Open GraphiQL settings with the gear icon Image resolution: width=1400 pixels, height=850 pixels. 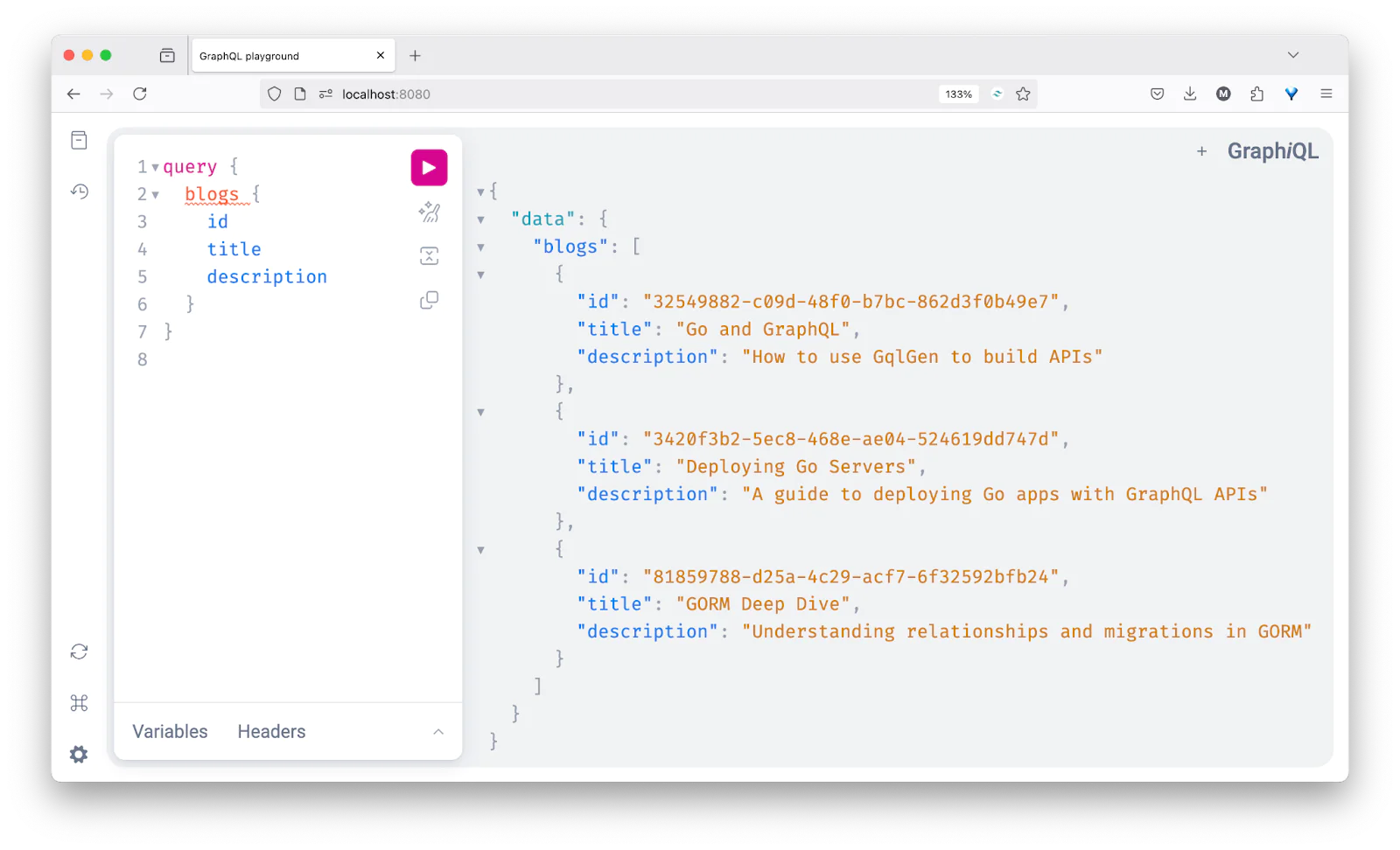tap(79, 754)
